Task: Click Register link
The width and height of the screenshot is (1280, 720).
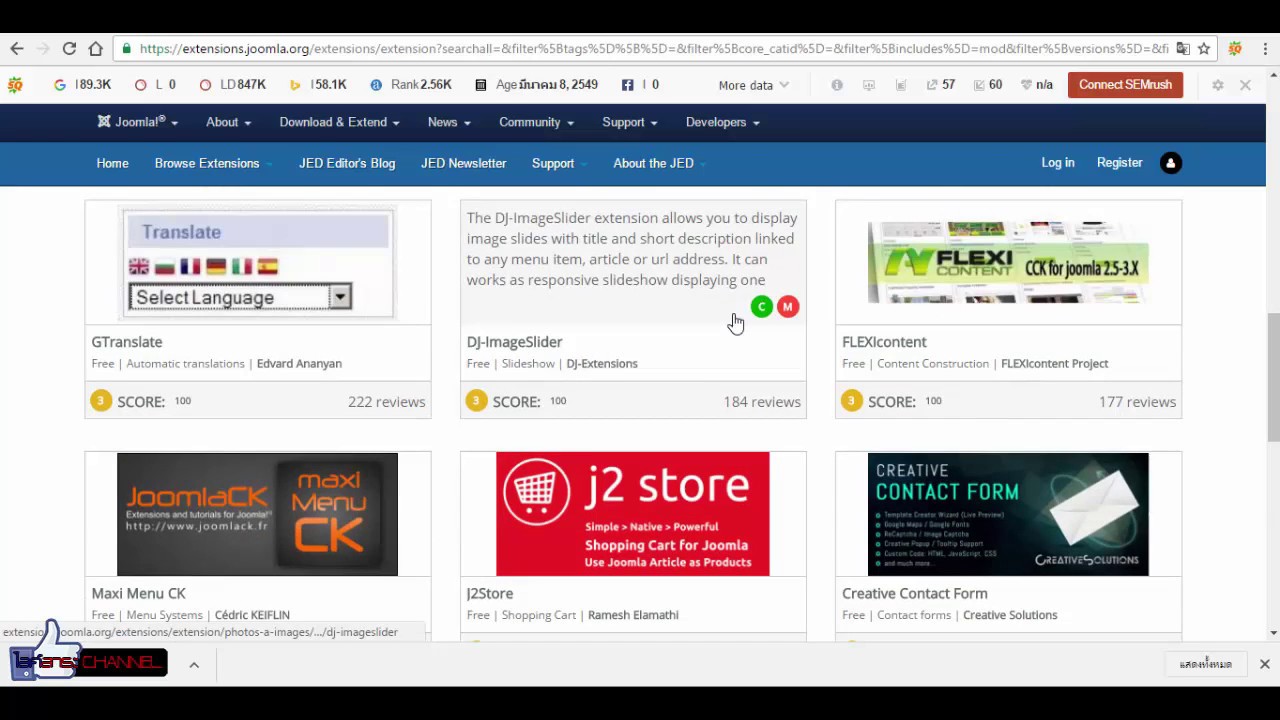Action: click(x=1119, y=163)
